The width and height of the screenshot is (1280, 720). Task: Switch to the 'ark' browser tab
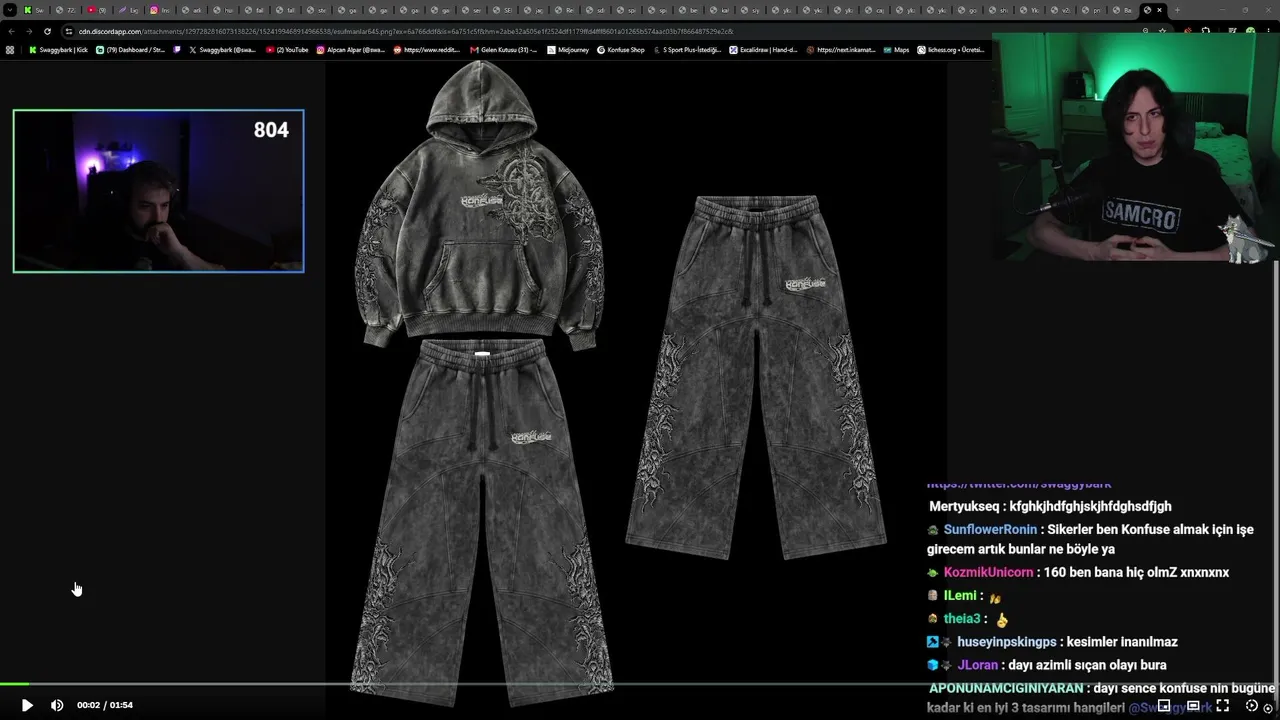click(x=191, y=10)
